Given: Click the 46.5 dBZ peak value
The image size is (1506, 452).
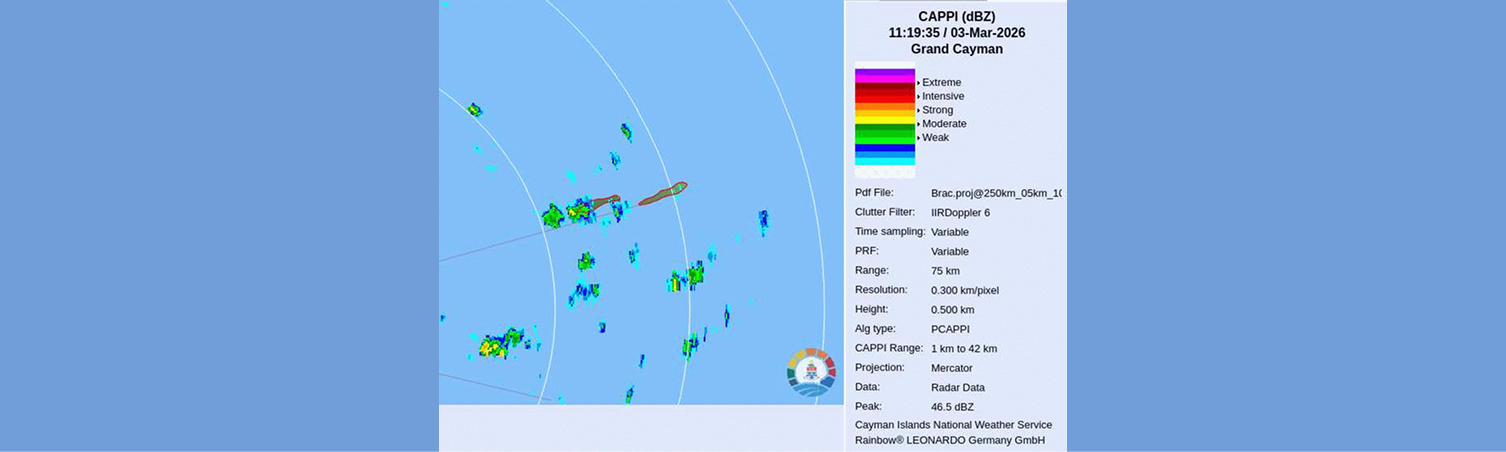Looking at the screenshot, I should tap(952, 407).
